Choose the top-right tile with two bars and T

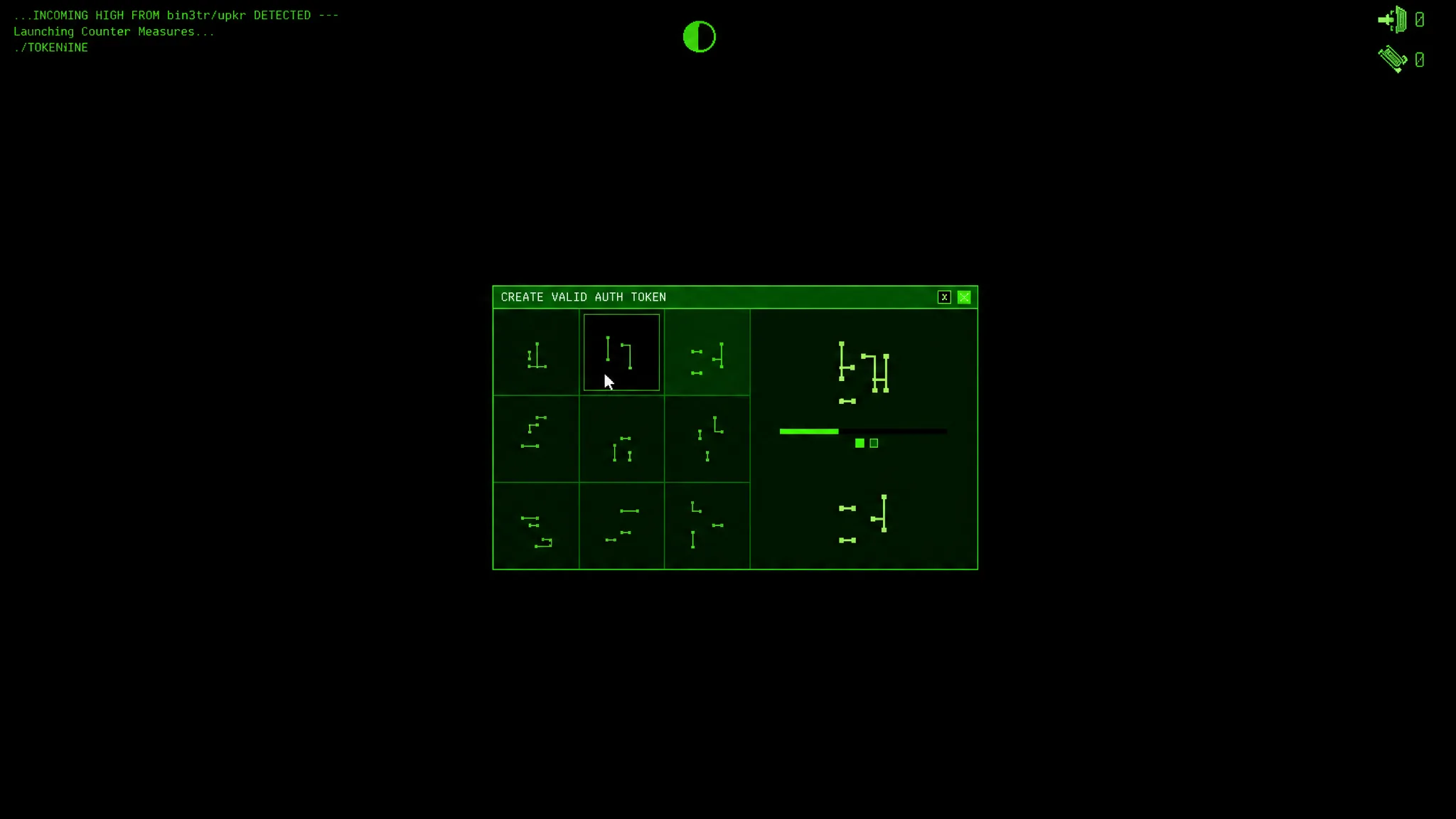click(707, 353)
